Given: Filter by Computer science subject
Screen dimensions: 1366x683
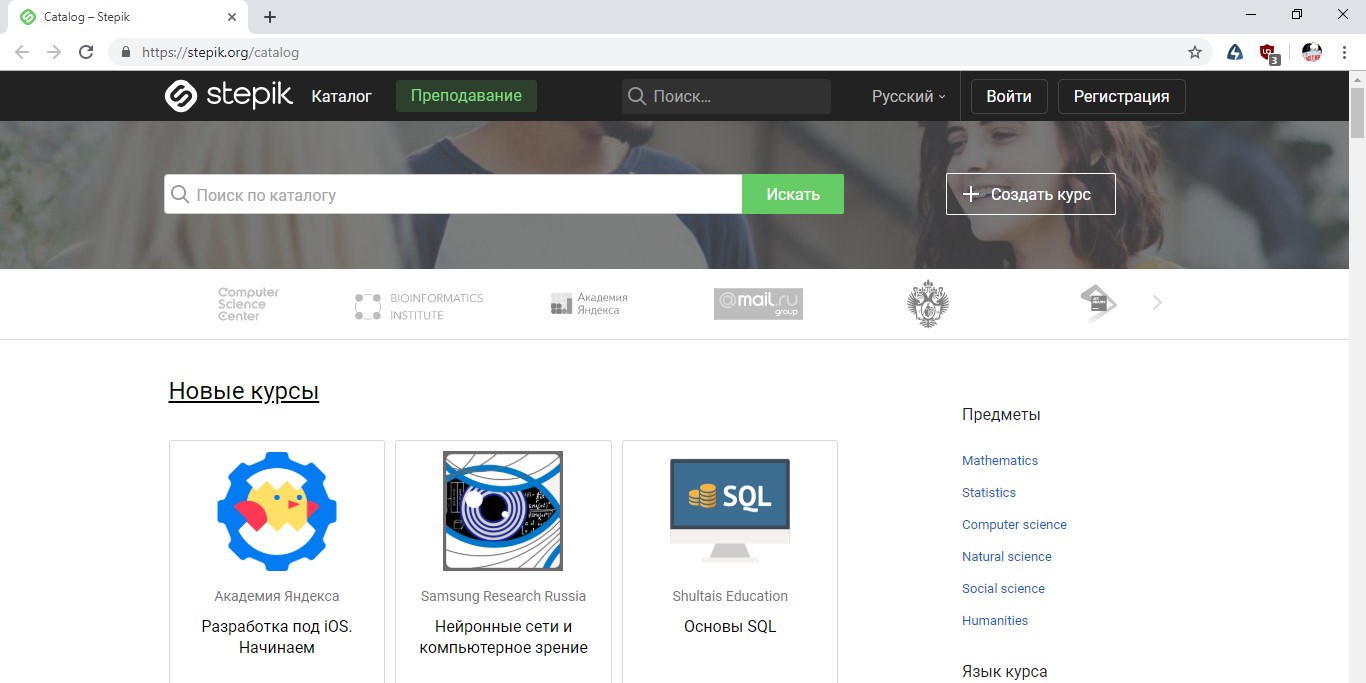Looking at the screenshot, I should pos(1014,524).
